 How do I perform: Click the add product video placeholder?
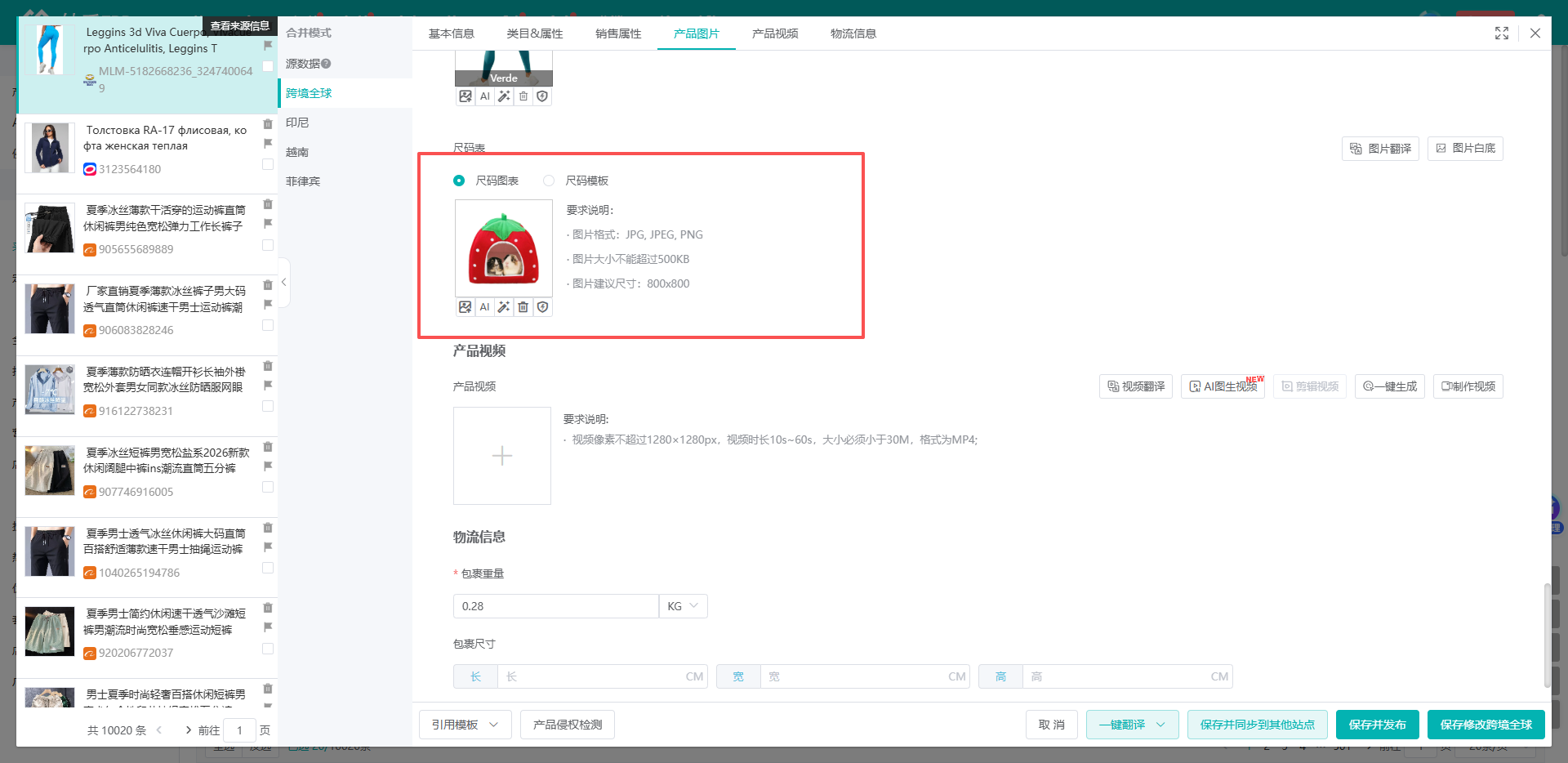tap(502, 456)
